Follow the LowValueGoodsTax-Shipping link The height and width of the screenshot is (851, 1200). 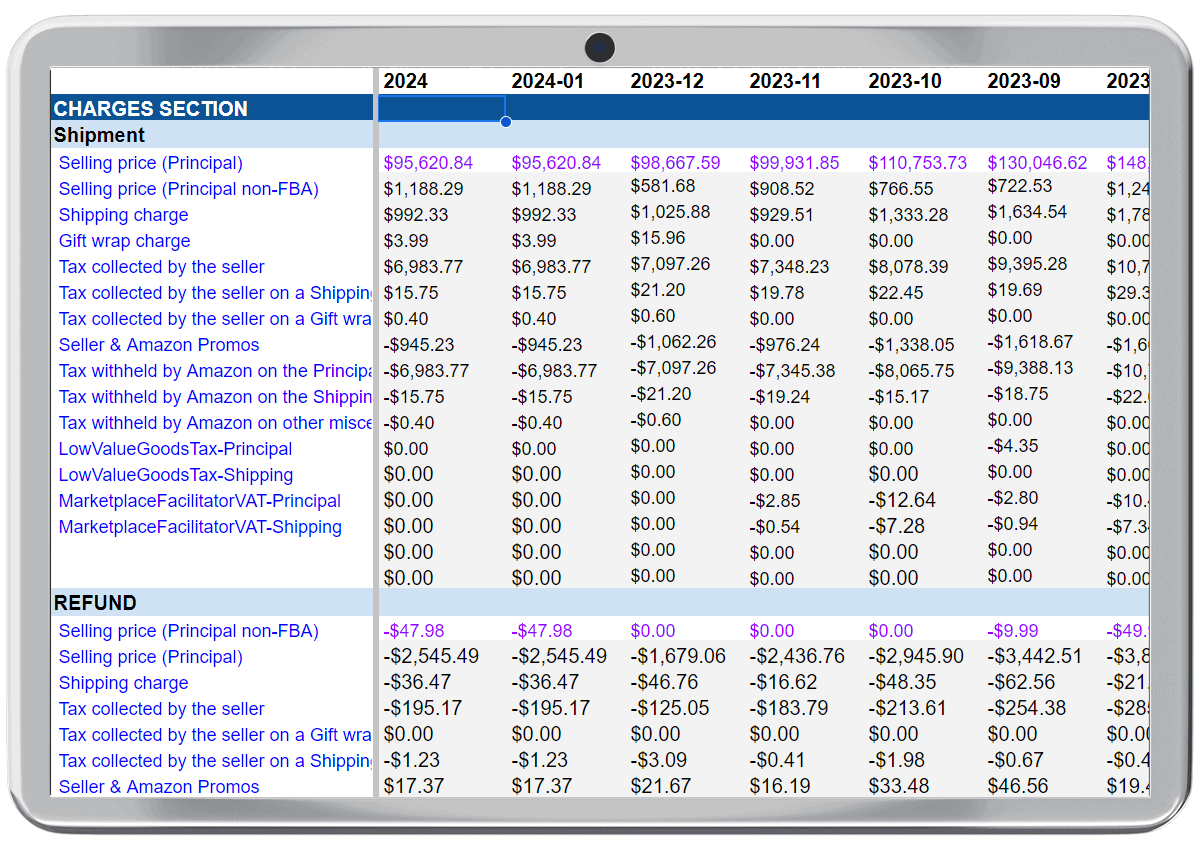(175, 475)
